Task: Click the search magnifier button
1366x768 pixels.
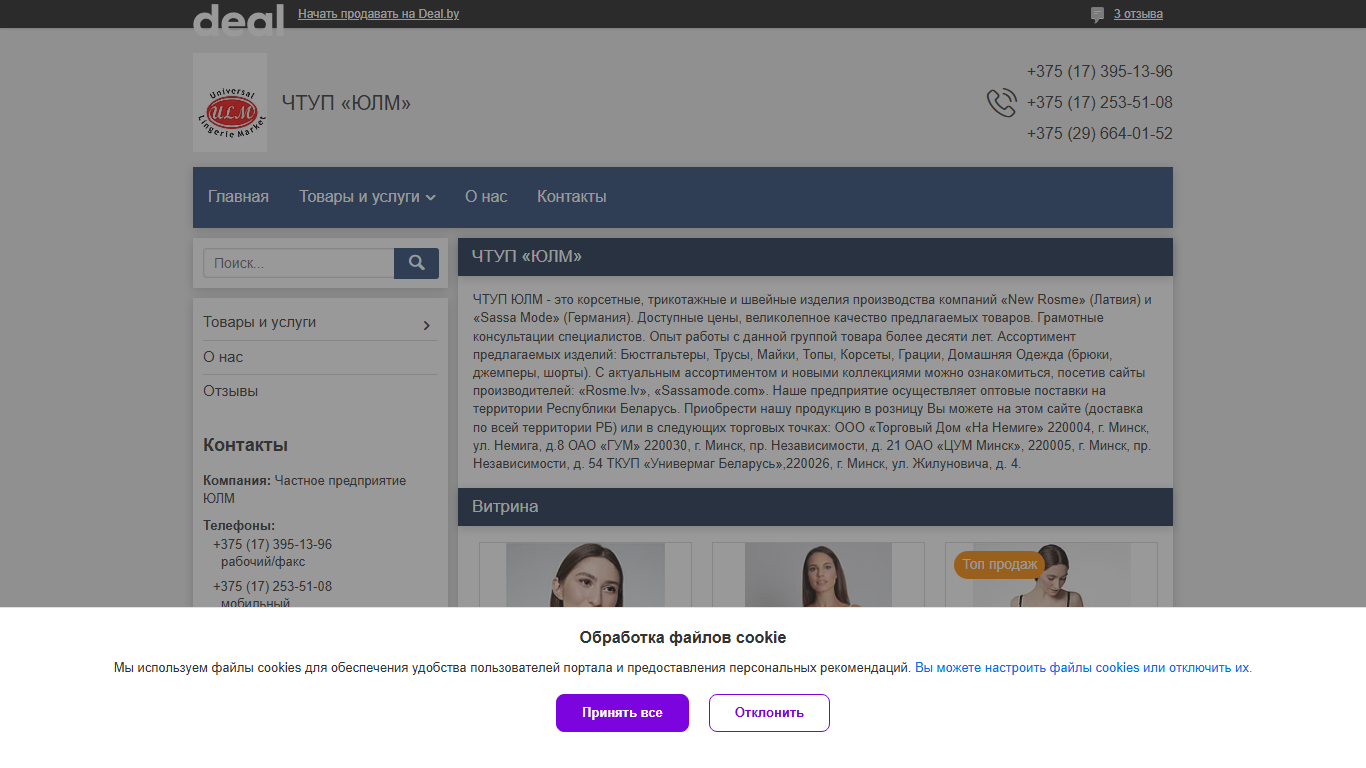Action: pyautogui.click(x=416, y=263)
